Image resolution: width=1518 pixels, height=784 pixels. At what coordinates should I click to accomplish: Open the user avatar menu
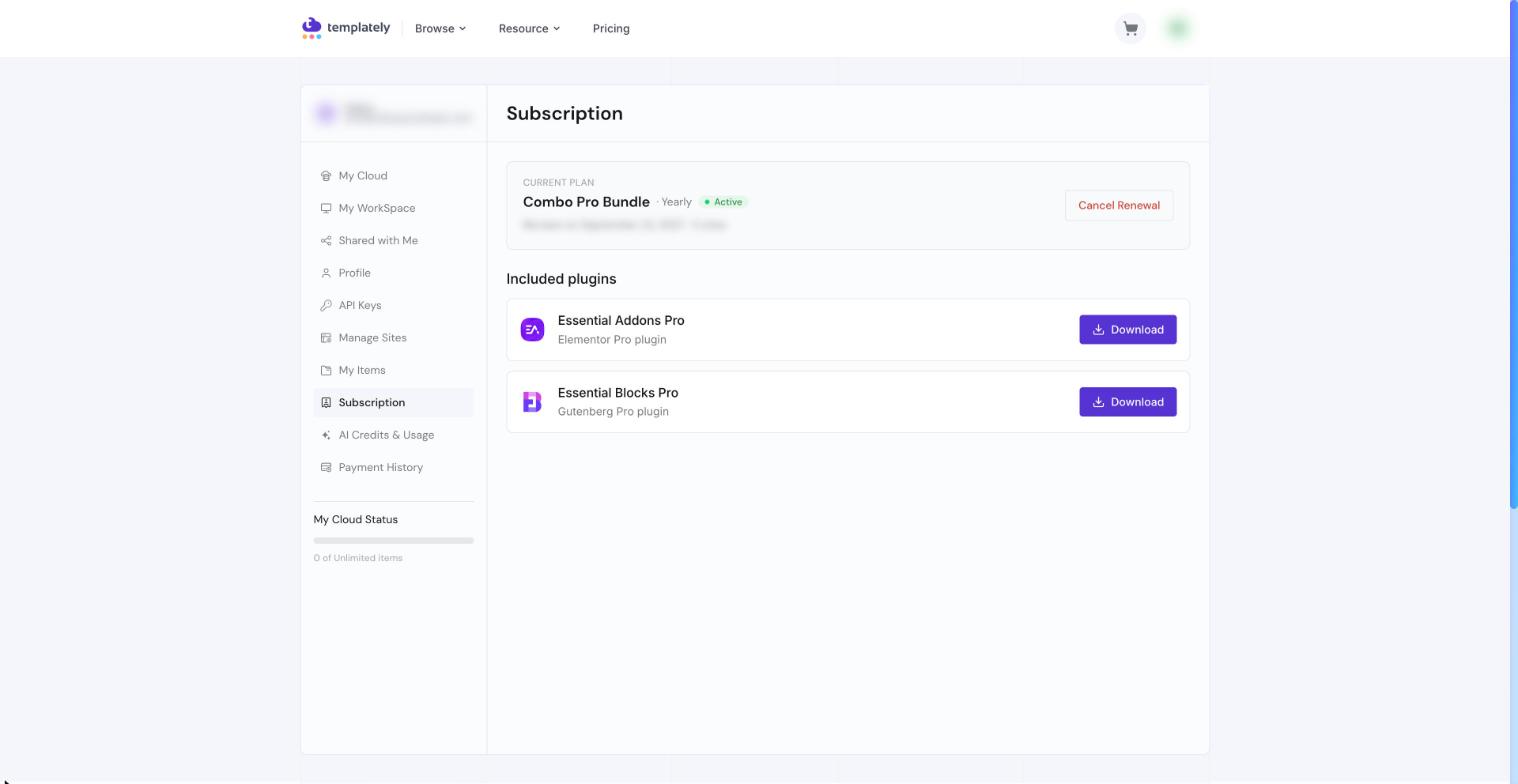click(1178, 29)
